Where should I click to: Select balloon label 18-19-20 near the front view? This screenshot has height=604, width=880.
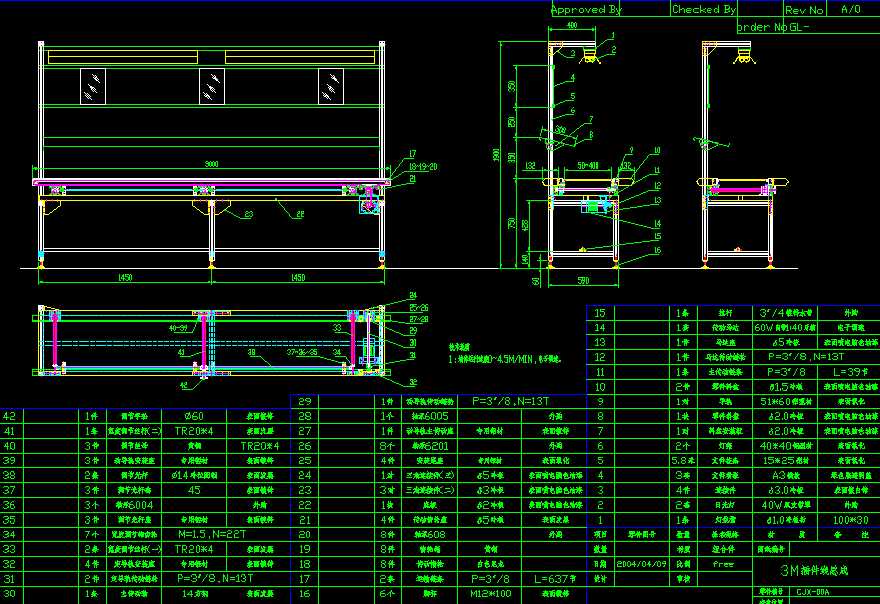(423, 167)
